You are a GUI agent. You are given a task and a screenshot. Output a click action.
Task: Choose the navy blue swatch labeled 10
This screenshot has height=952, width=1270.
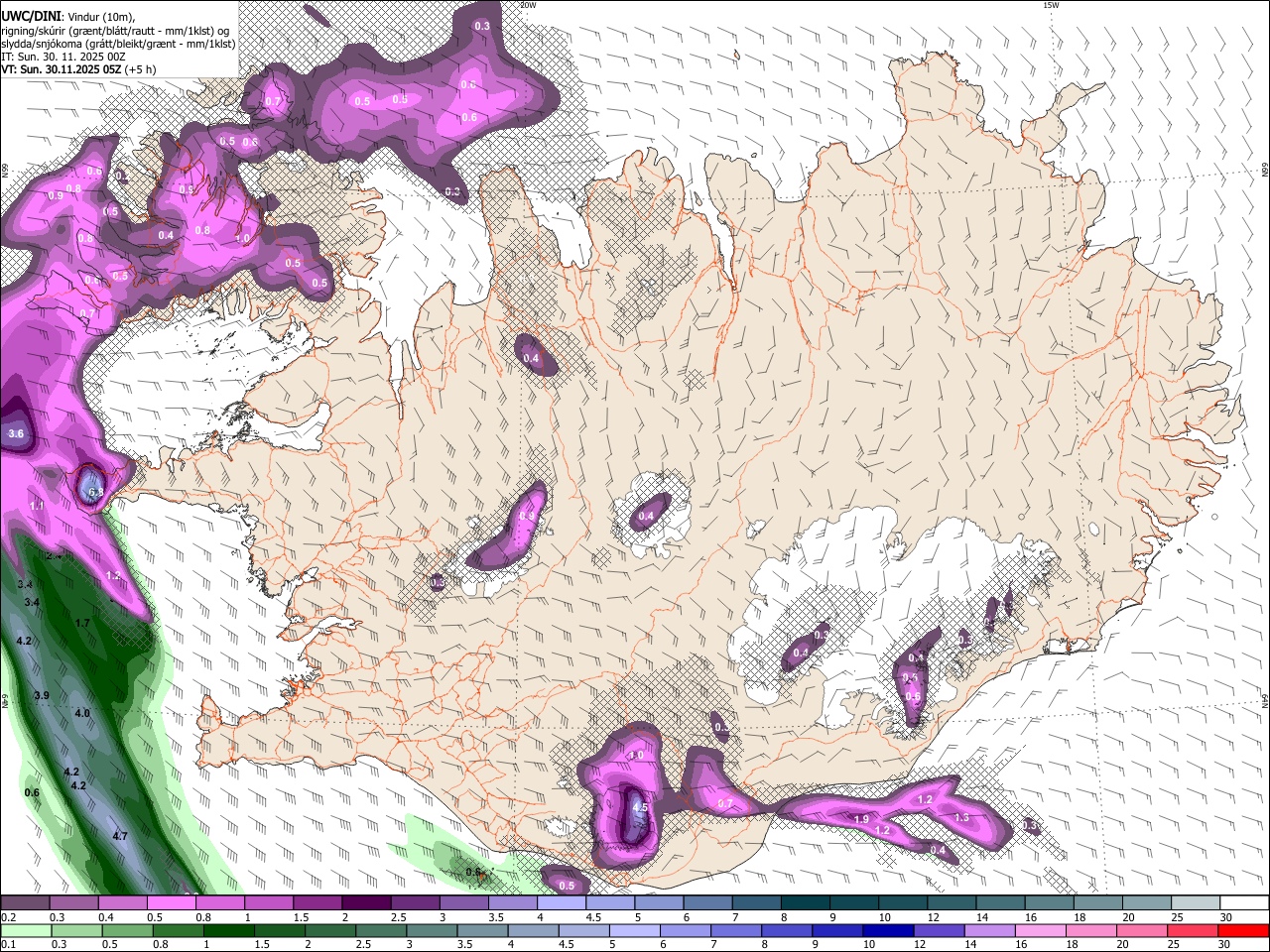(x=887, y=931)
